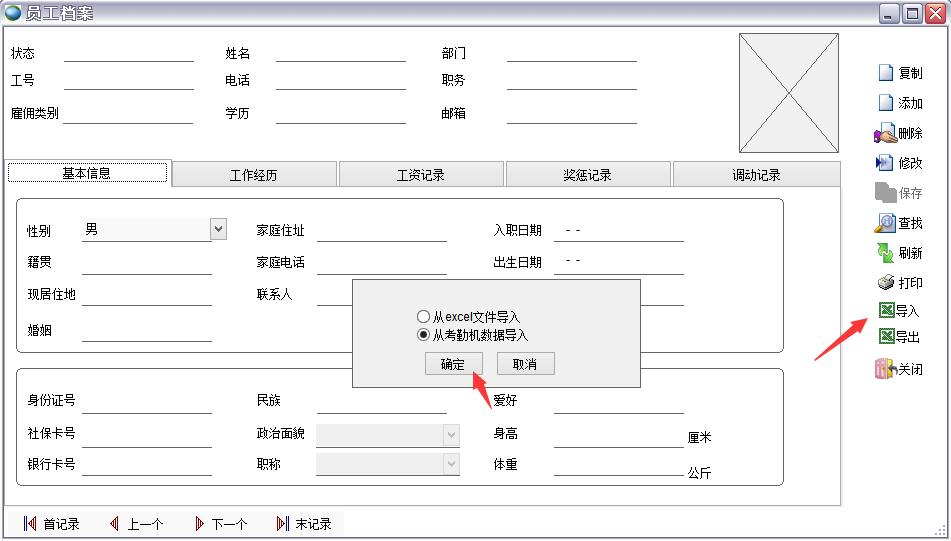
Task: Expand the 性别 gender dropdown
Action: coord(219,230)
